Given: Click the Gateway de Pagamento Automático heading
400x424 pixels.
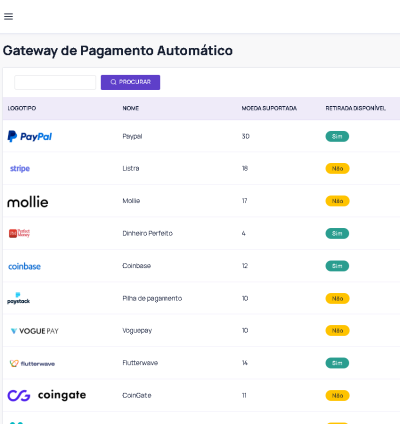Looking at the screenshot, I should 118,51.
